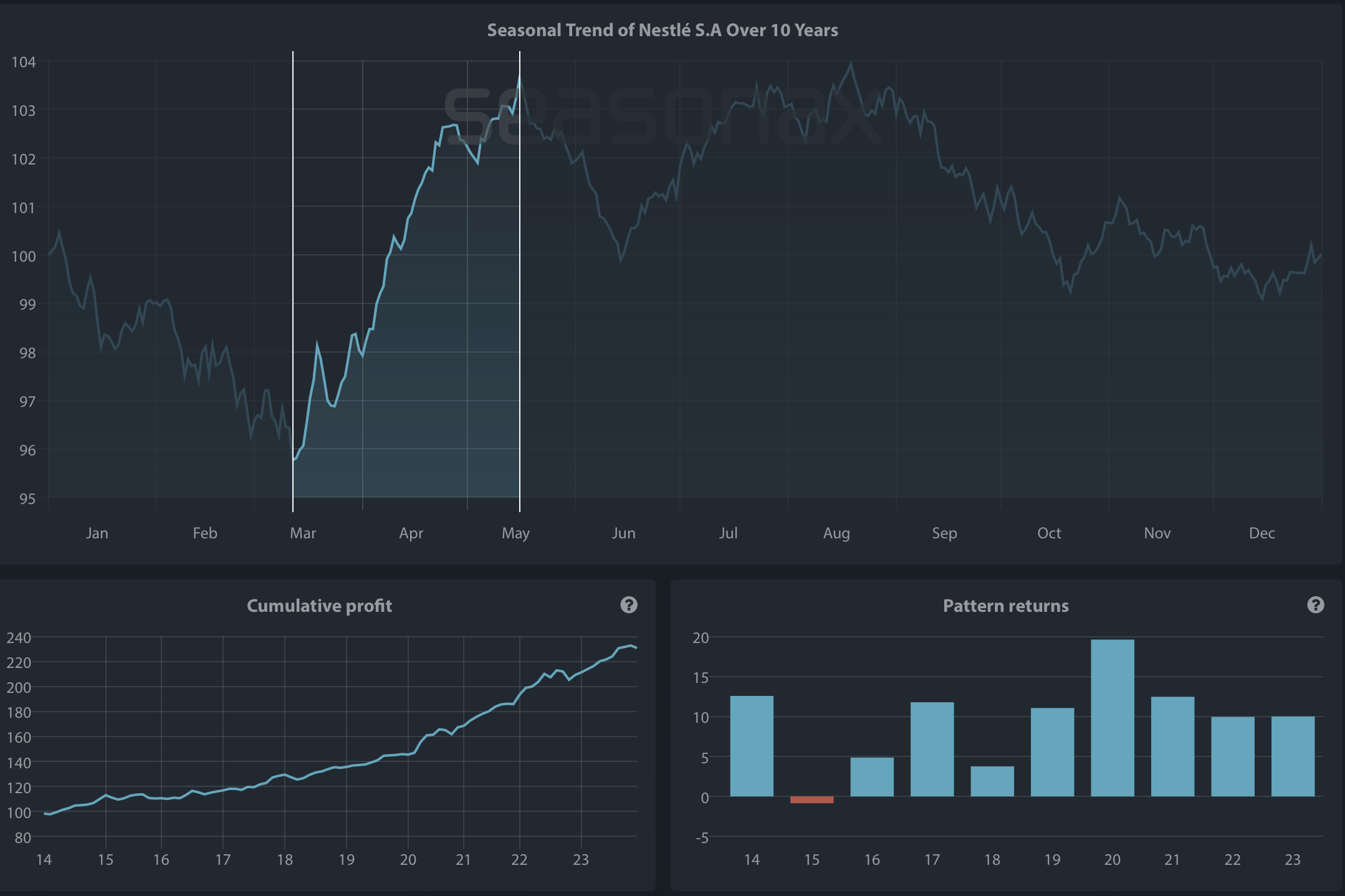1345x896 pixels.
Task: Select the 2018 bar in Pattern returns
Action: 992,781
